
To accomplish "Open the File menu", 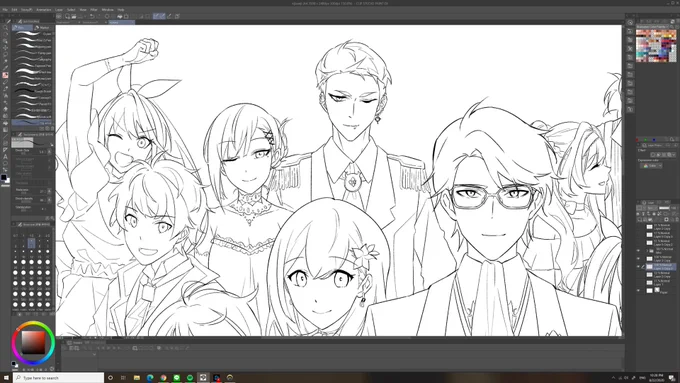I will (5, 10).
